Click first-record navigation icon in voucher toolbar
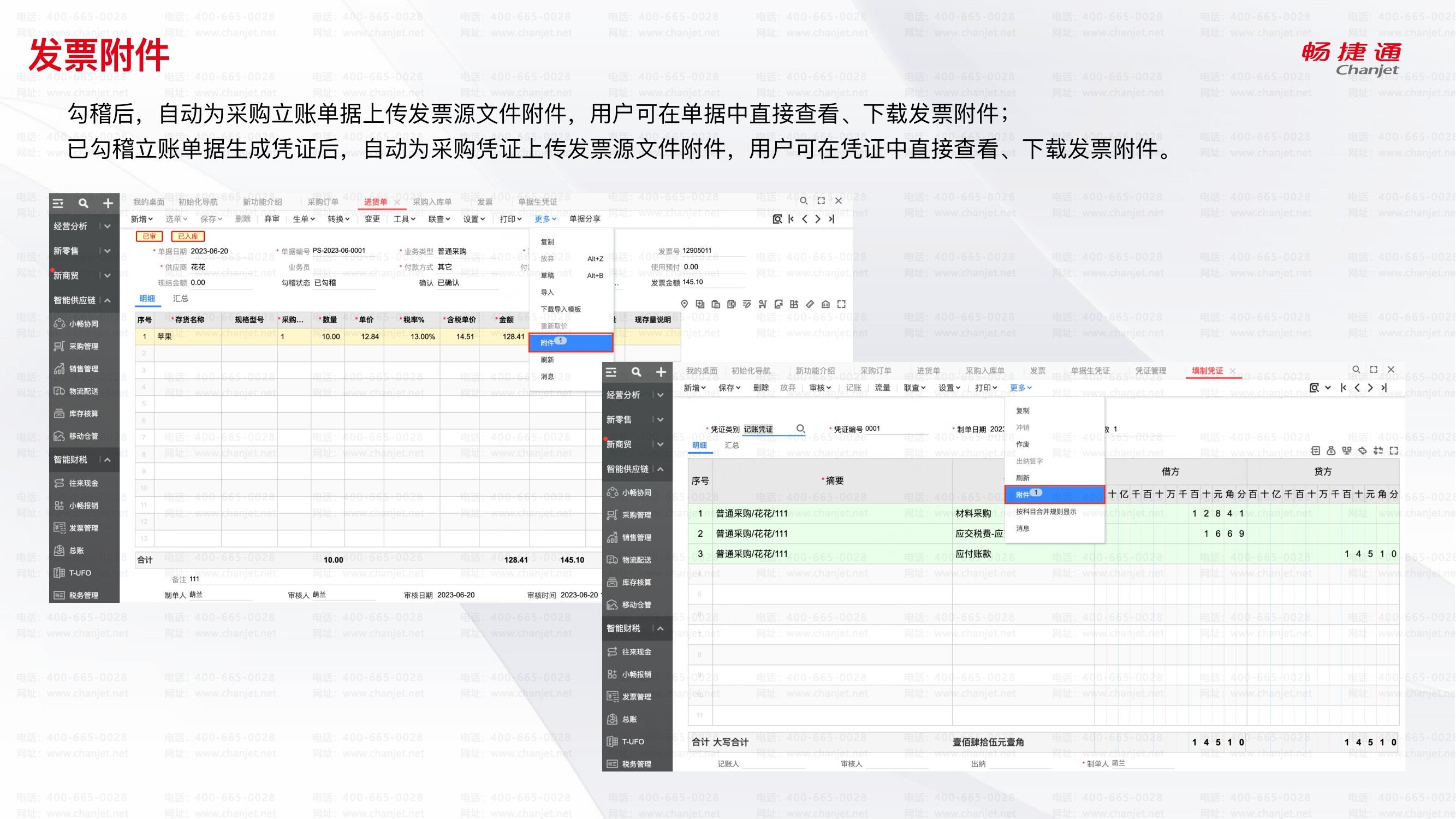This screenshot has width=1456, height=819. coord(1343,388)
